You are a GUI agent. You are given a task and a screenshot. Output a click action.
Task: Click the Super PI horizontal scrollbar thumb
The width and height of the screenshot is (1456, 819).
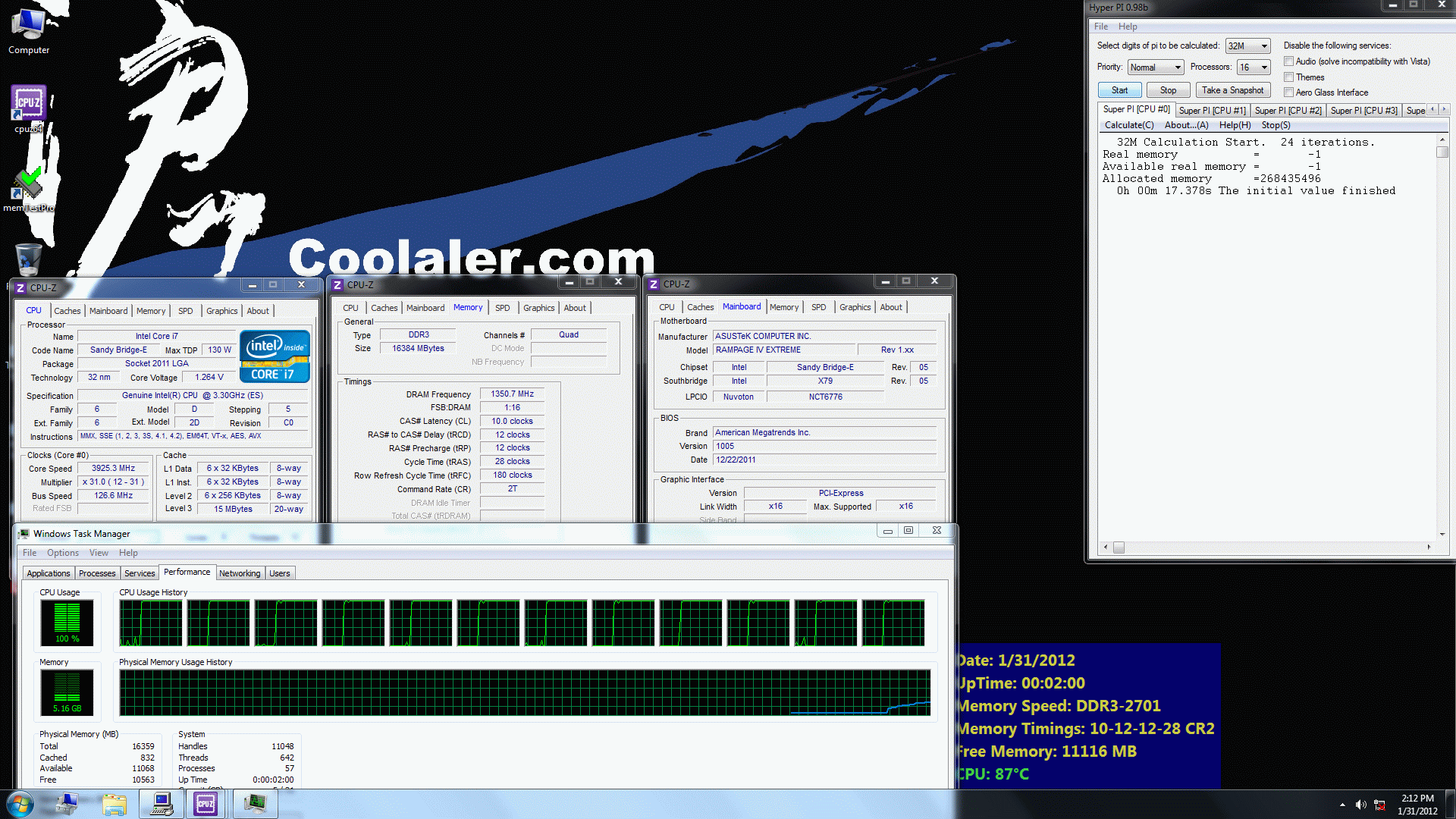(1119, 547)
